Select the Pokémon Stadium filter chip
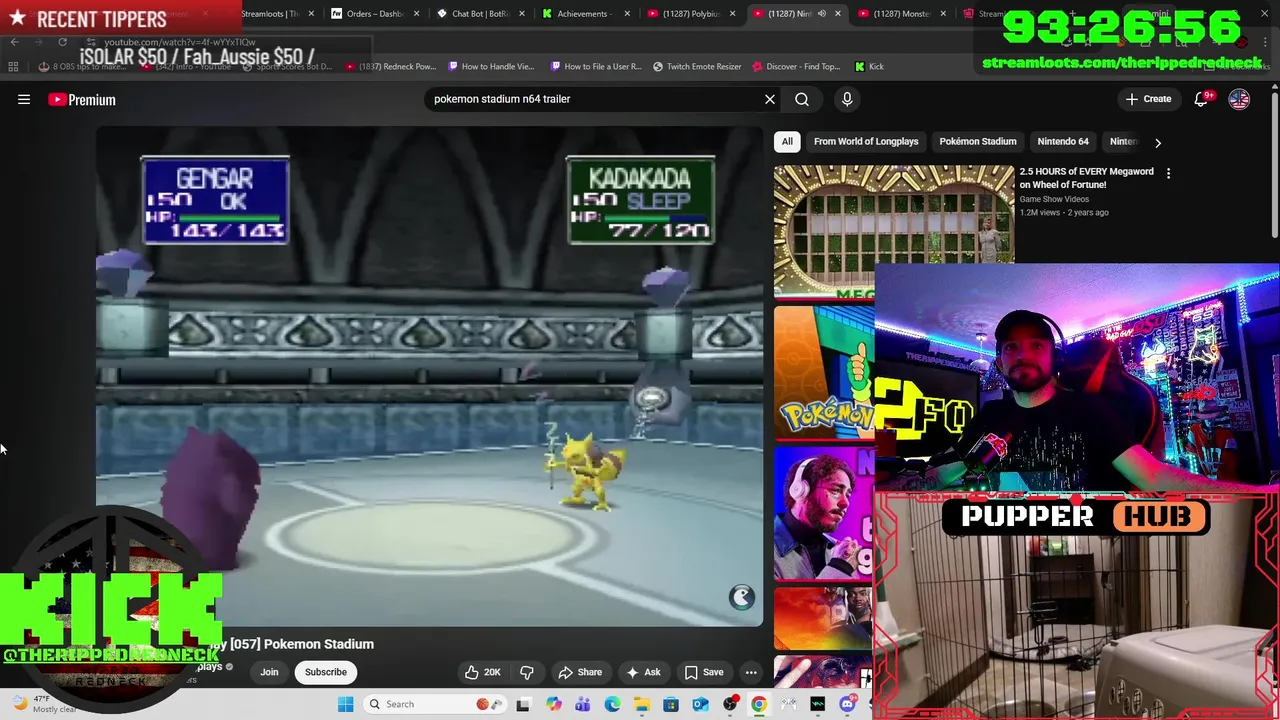1280x720 pixels. (x=978, y=141)
